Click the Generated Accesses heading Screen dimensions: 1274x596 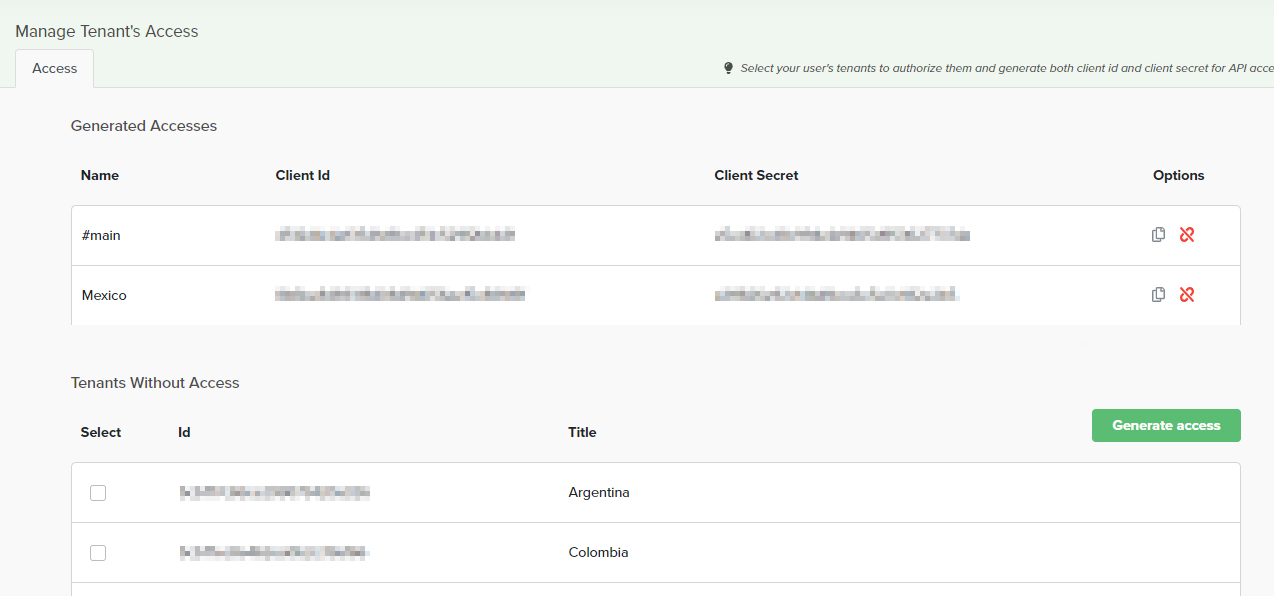144,126
